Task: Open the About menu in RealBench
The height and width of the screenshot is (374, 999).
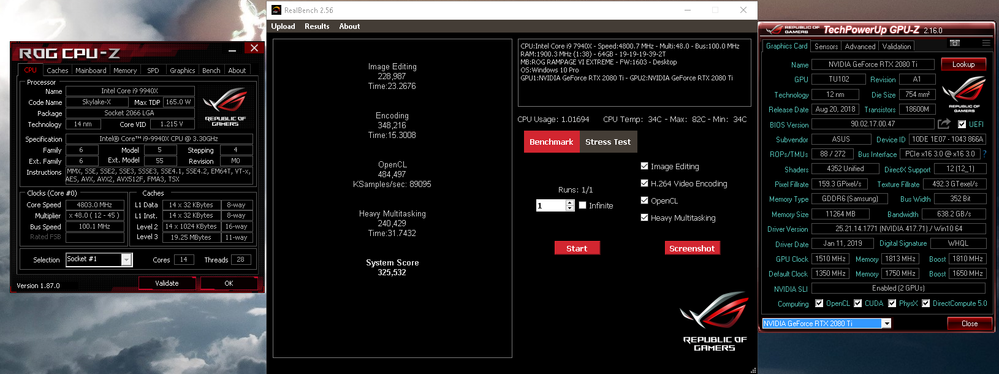Action: [349, 26]
